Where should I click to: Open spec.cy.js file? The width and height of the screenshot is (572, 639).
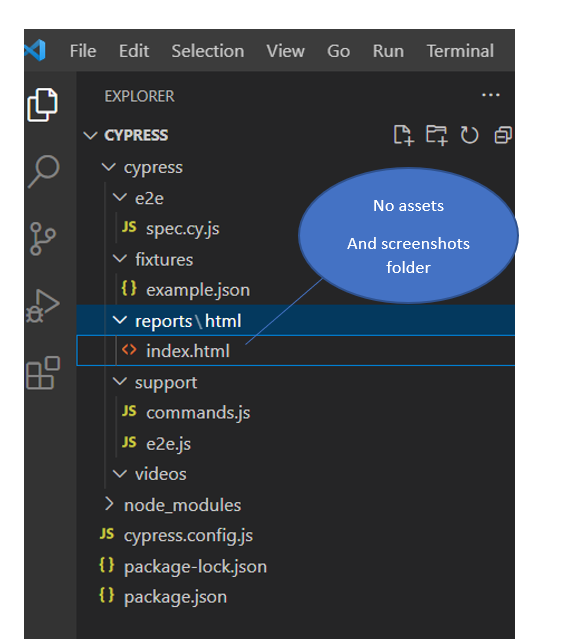[183, 229]
